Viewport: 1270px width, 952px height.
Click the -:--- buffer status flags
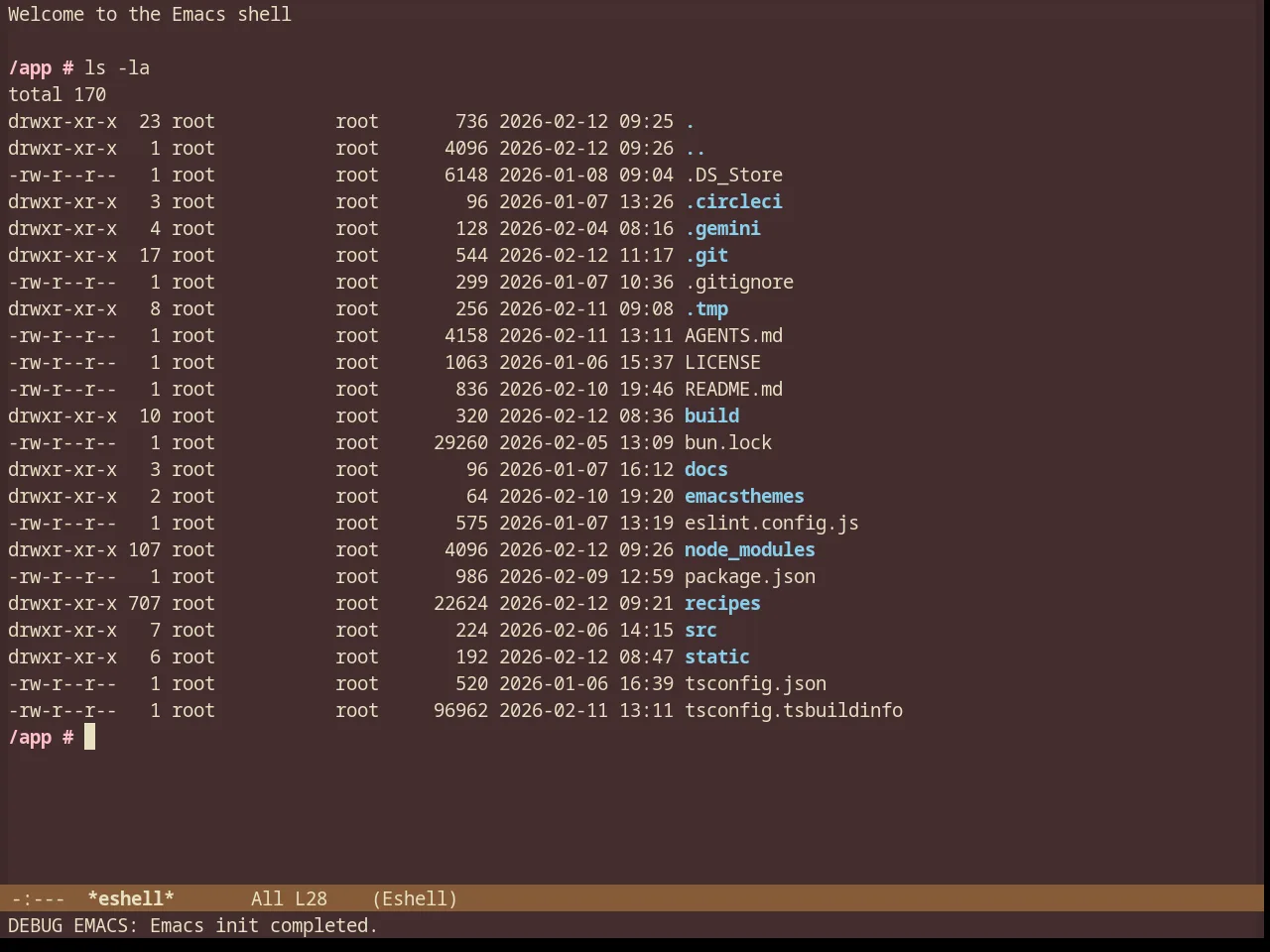[x=38, y=898]
